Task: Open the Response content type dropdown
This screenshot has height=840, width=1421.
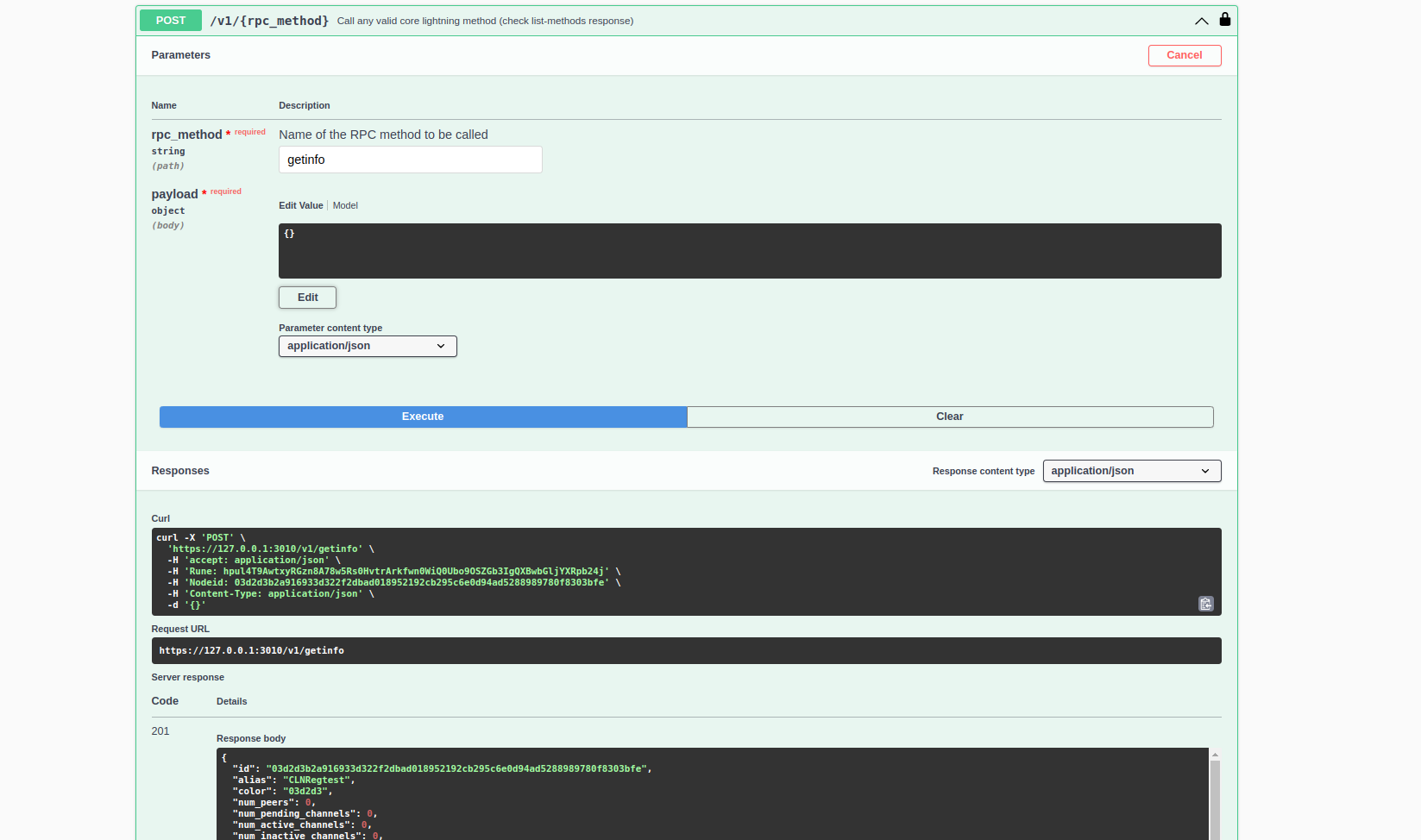Action: coord(1132,471)
